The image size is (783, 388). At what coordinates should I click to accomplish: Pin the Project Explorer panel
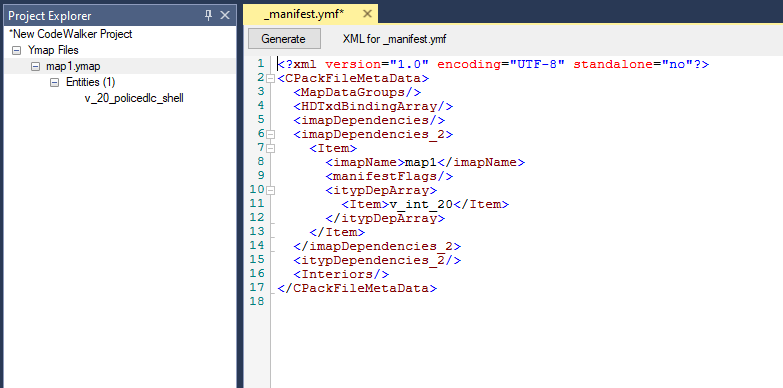[209, 15]
